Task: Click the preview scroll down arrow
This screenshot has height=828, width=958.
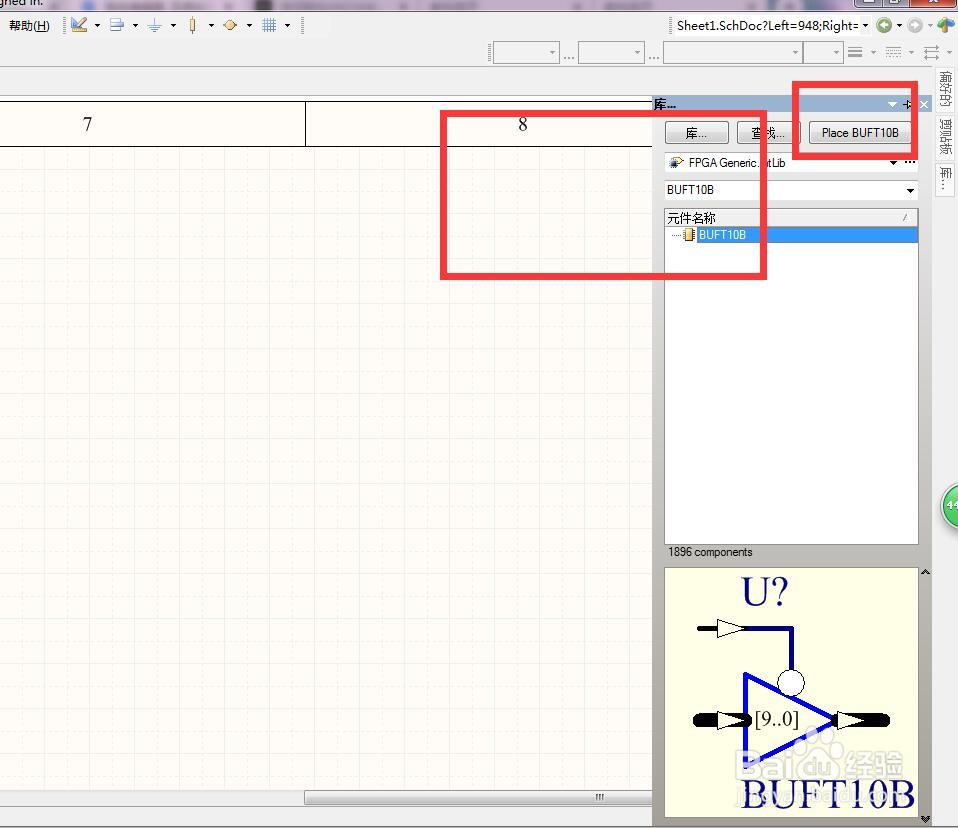Action: tap(926, 818)
